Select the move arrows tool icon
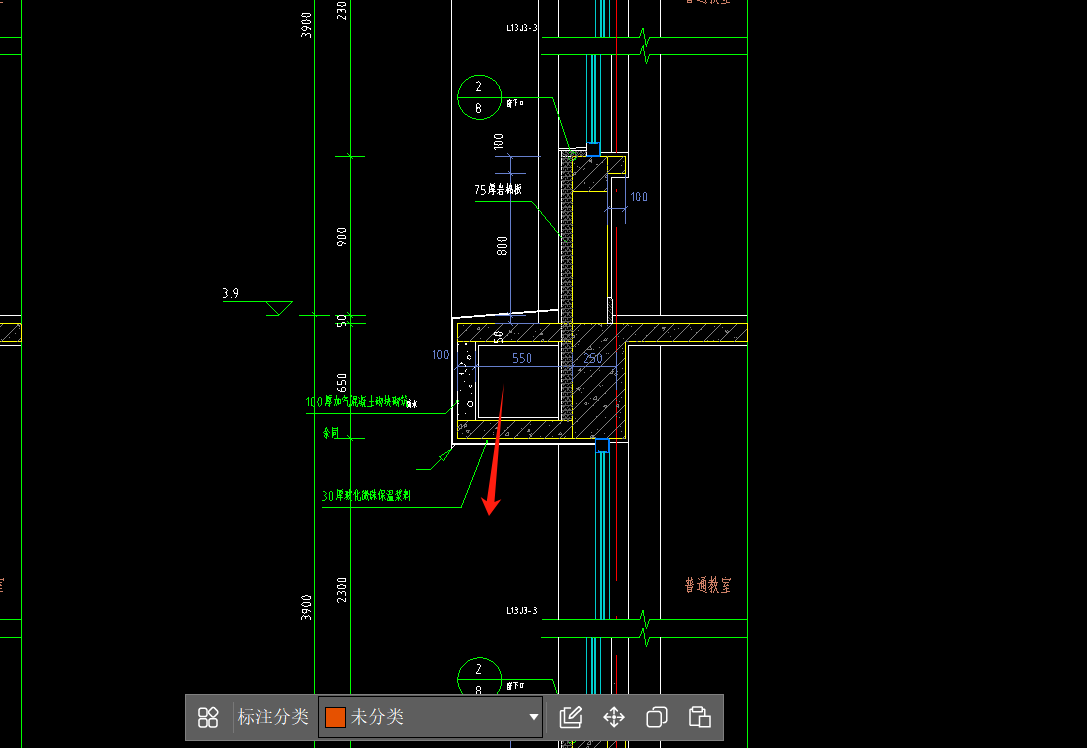This screenshot has width=1087, height=748. click(614, 717)
